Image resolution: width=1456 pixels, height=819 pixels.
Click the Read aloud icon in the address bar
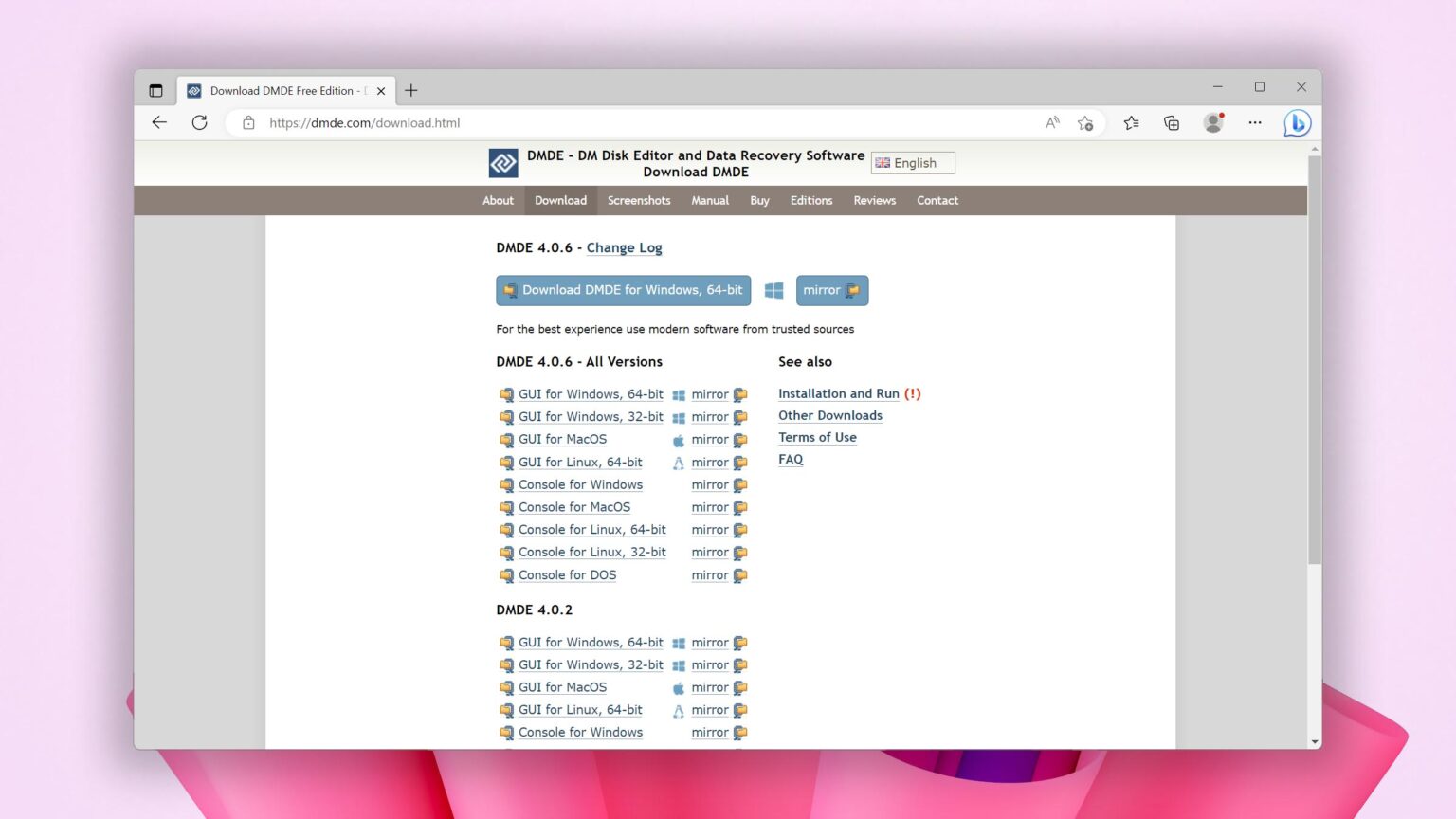1052,122
